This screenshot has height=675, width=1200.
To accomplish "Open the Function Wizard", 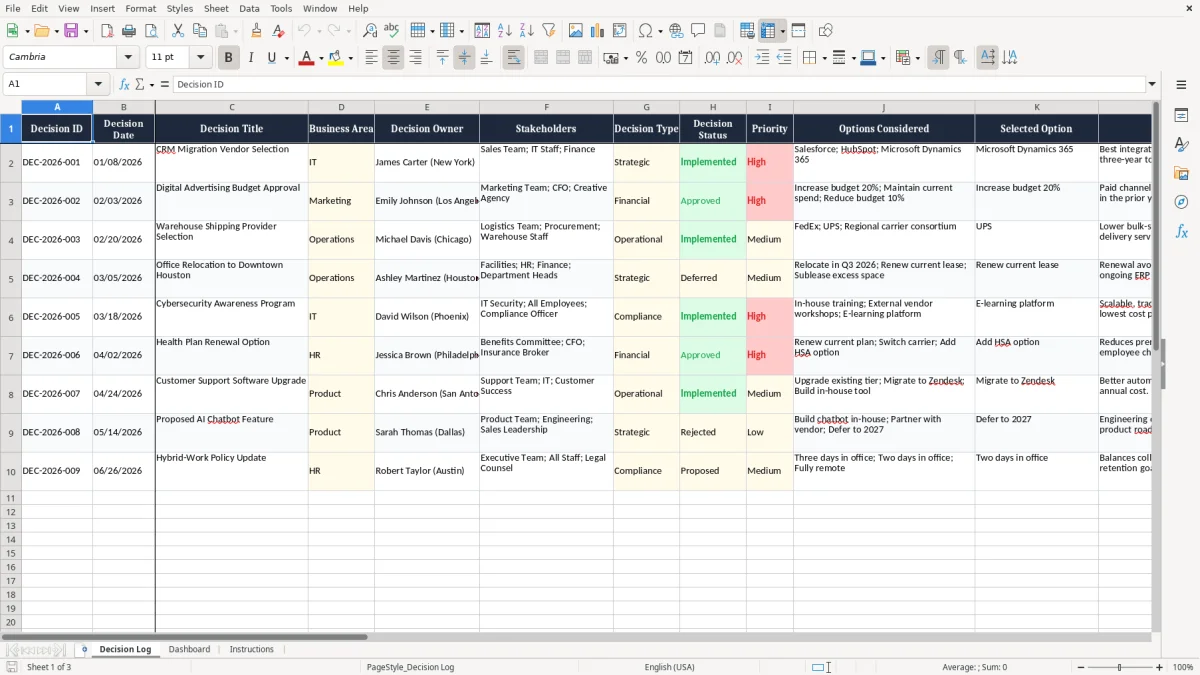I will [x=124, y=84].
